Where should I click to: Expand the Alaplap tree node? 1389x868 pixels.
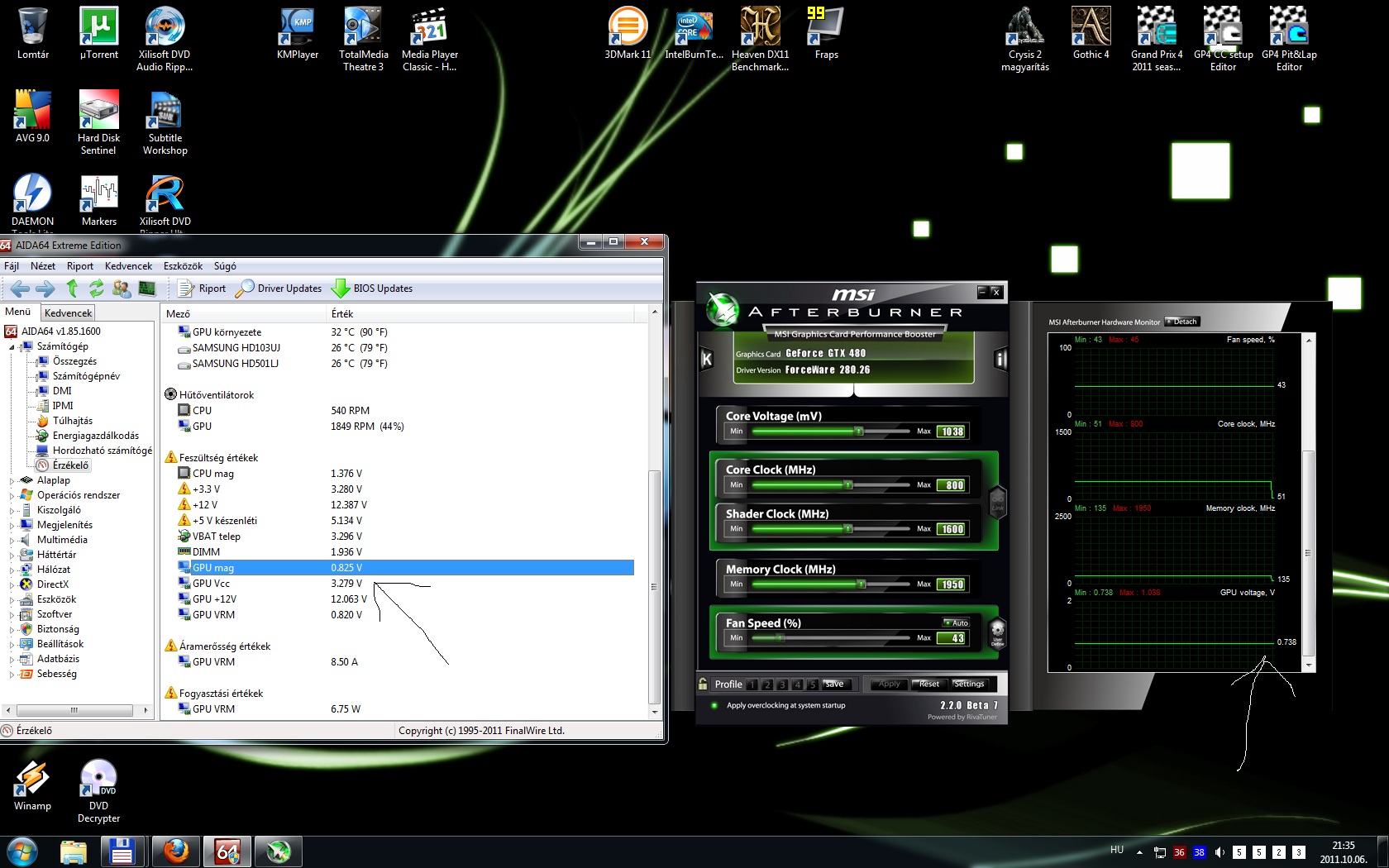coord(12,481)
